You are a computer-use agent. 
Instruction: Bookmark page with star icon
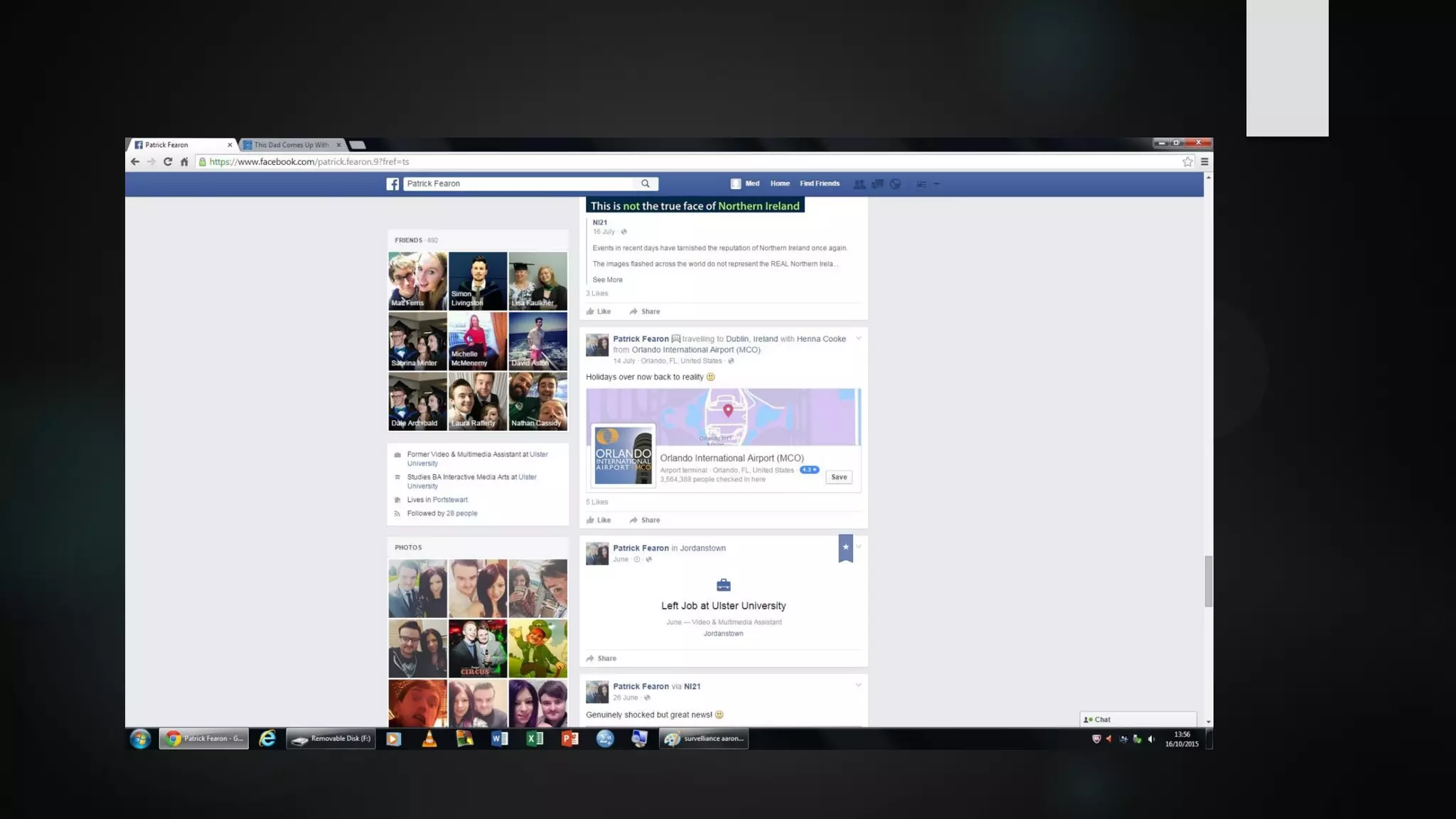click(1187, 162)
